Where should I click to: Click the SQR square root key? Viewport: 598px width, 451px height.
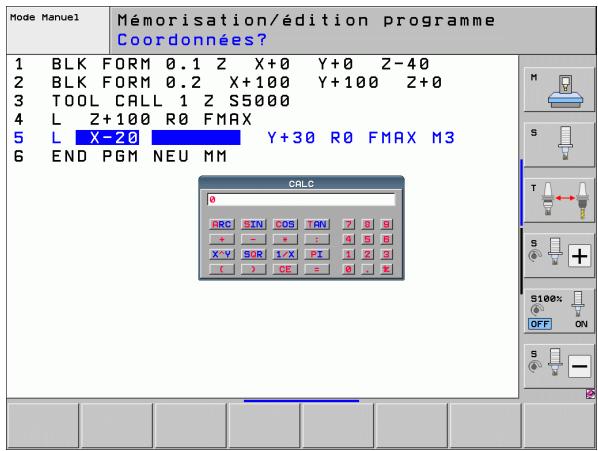[x=253, y=254]
